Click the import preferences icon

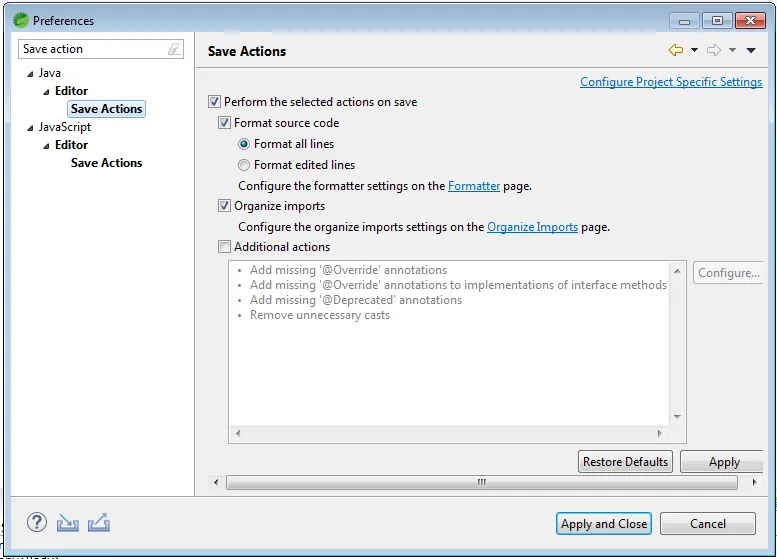[x=67, y=522]
